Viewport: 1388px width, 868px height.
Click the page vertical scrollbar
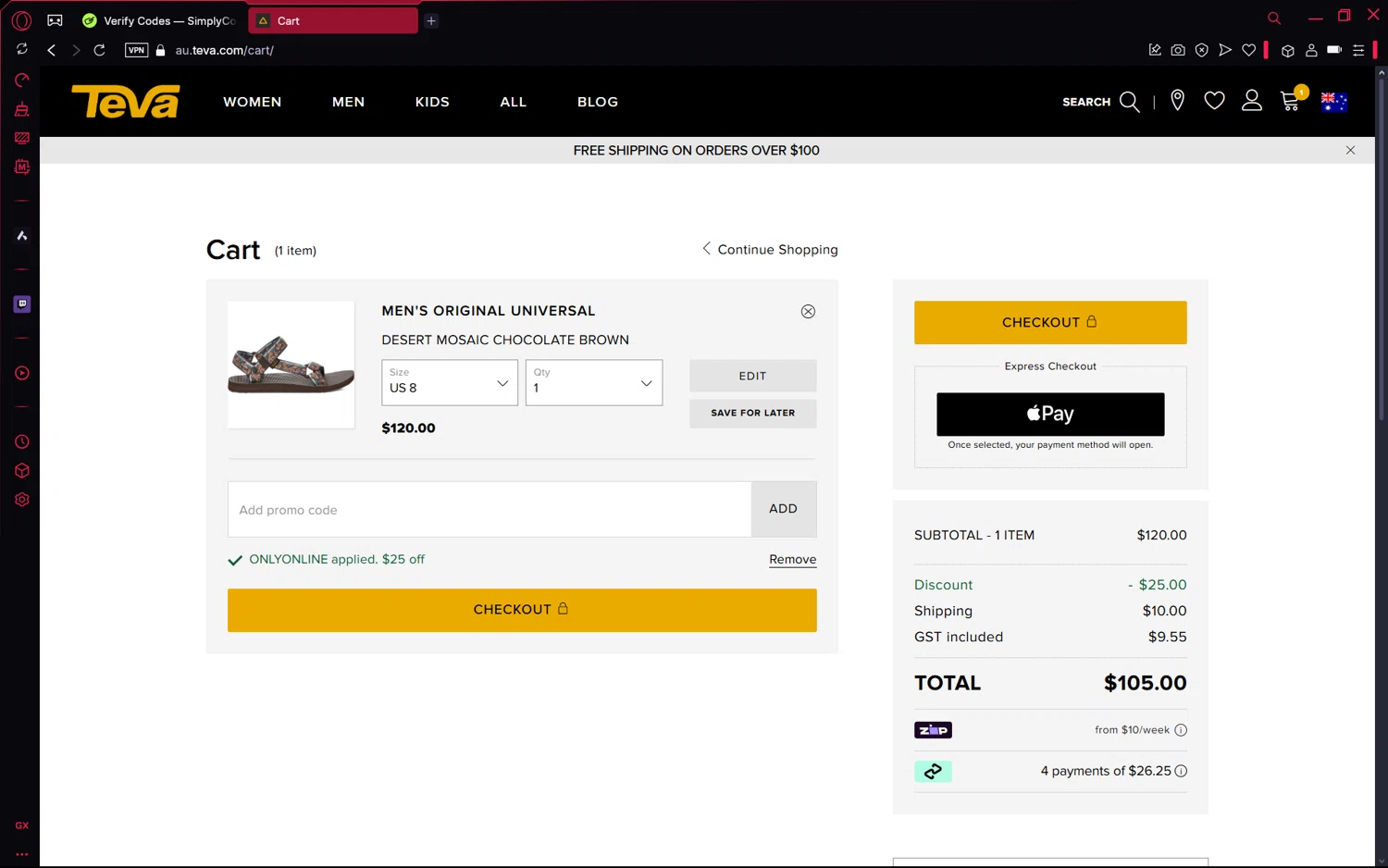pyautogui.click(x=1382, y=250)
